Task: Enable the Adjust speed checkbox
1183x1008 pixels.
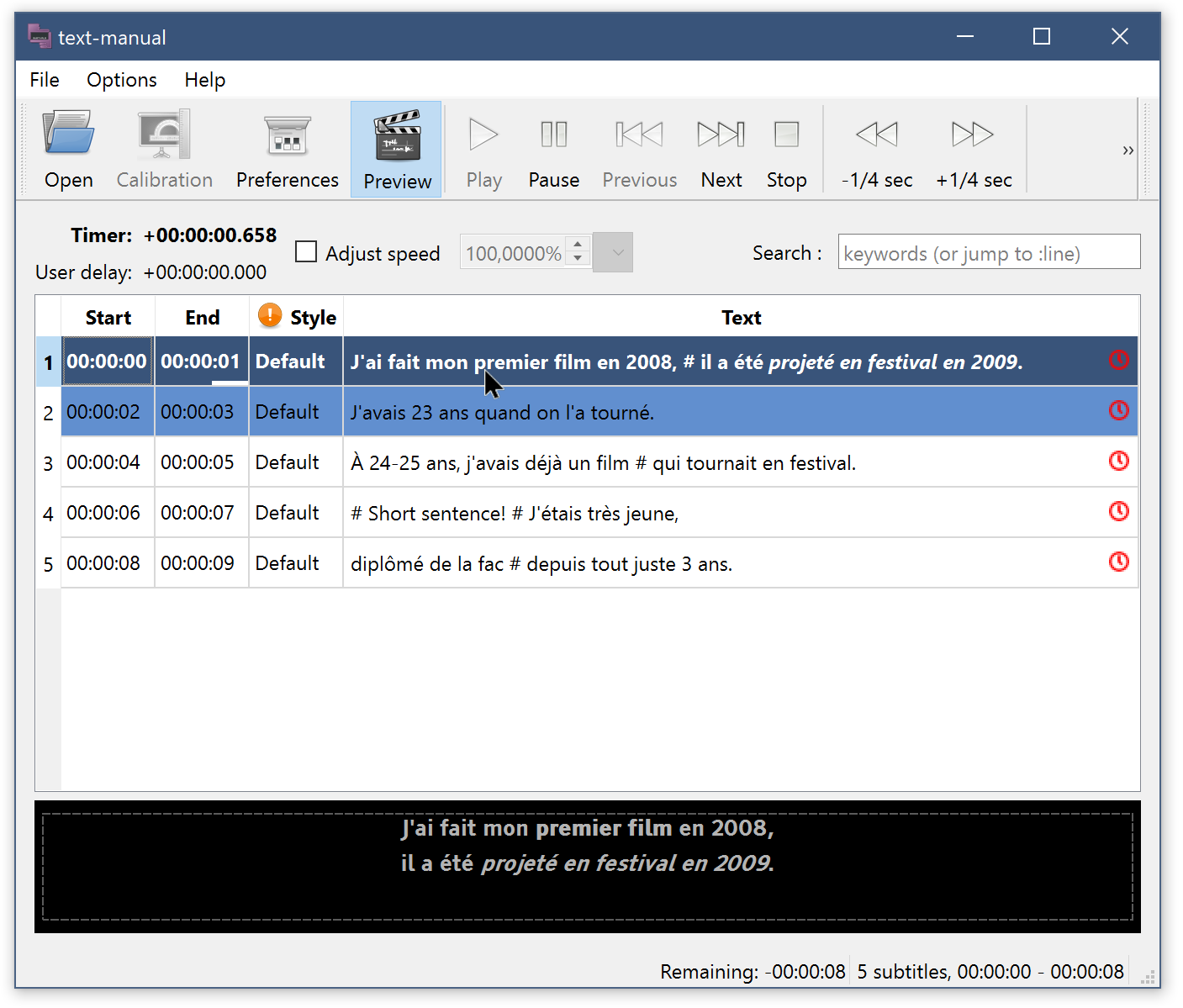Action: click(306, 252)
